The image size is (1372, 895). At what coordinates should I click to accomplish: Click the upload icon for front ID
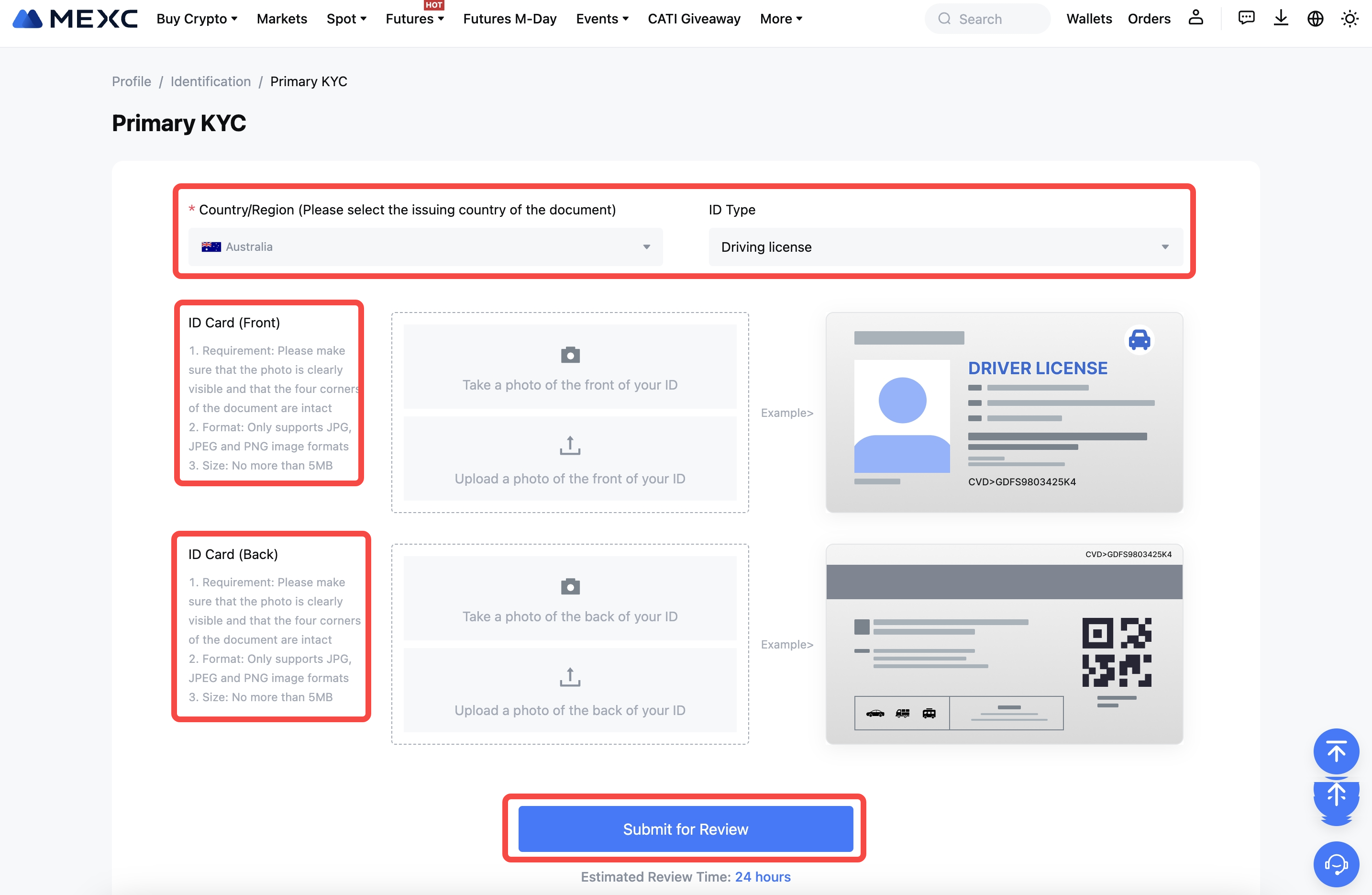click(x=570, y=445)
